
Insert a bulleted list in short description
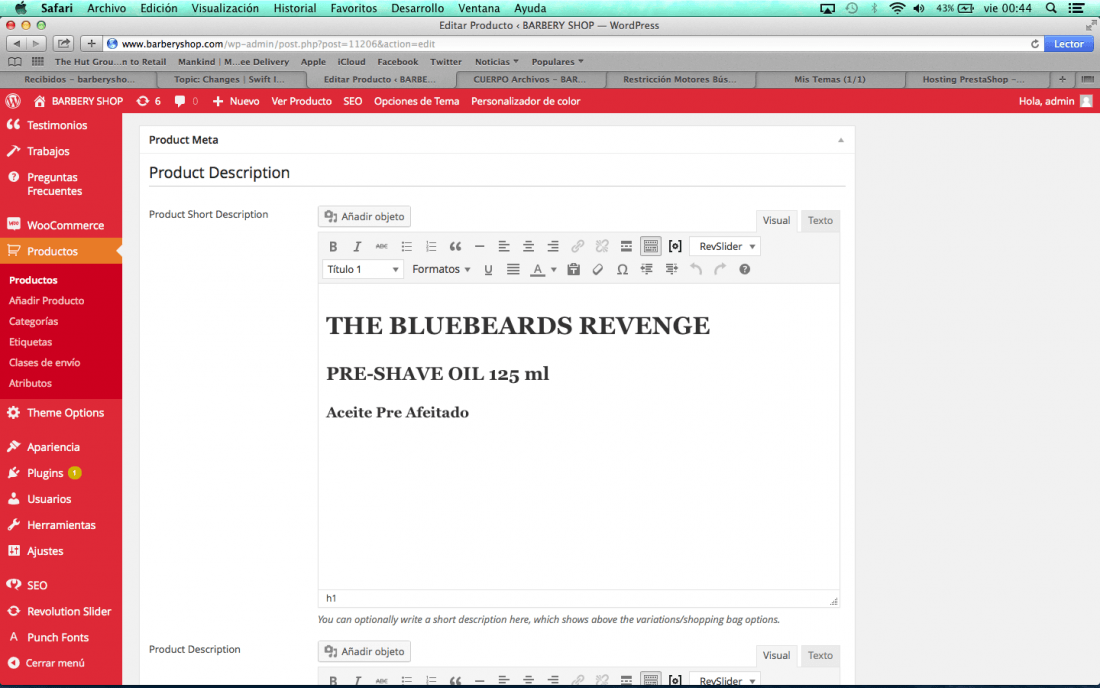[x=406, y=246]
